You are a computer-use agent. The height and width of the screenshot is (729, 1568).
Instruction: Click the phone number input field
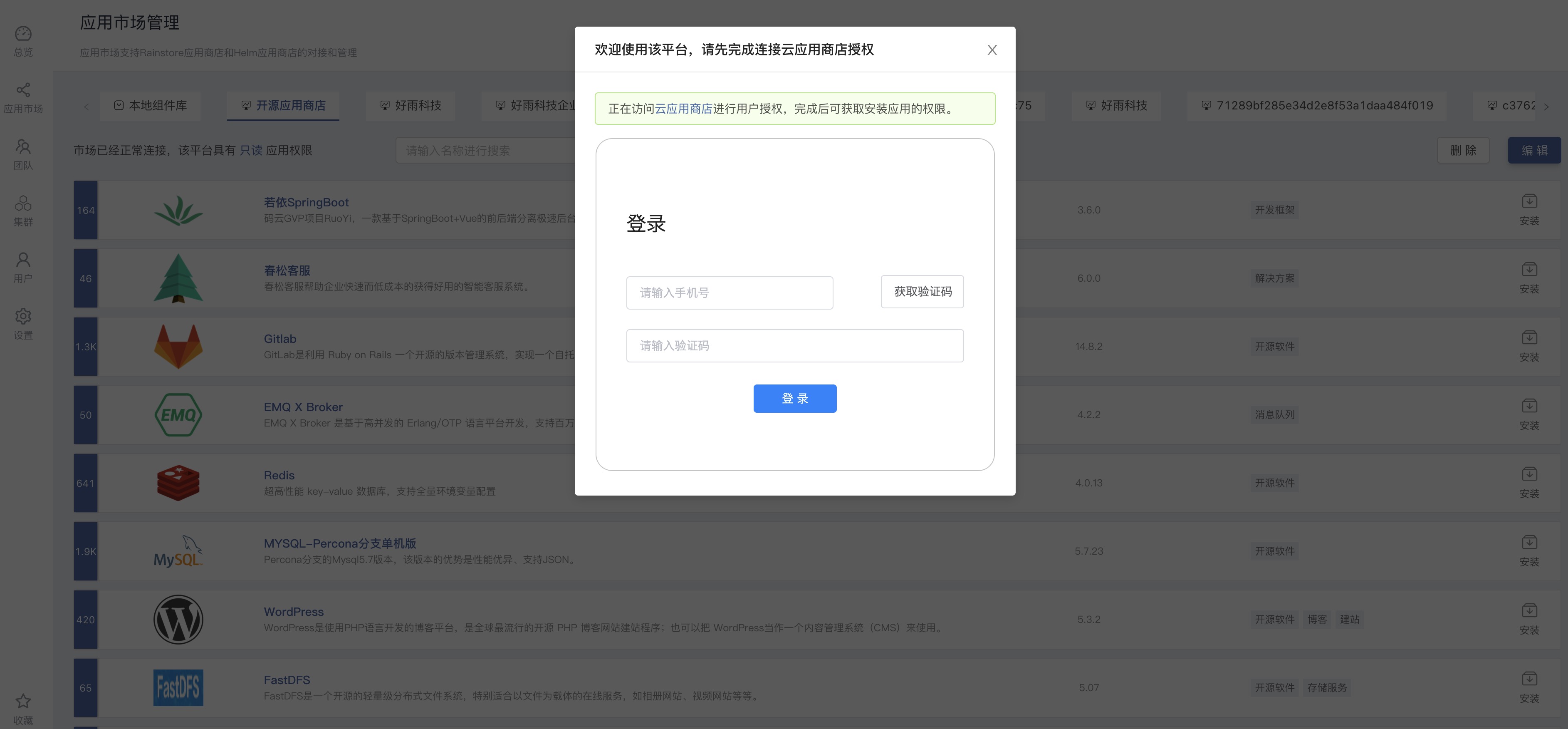click(x=729, y=293)
